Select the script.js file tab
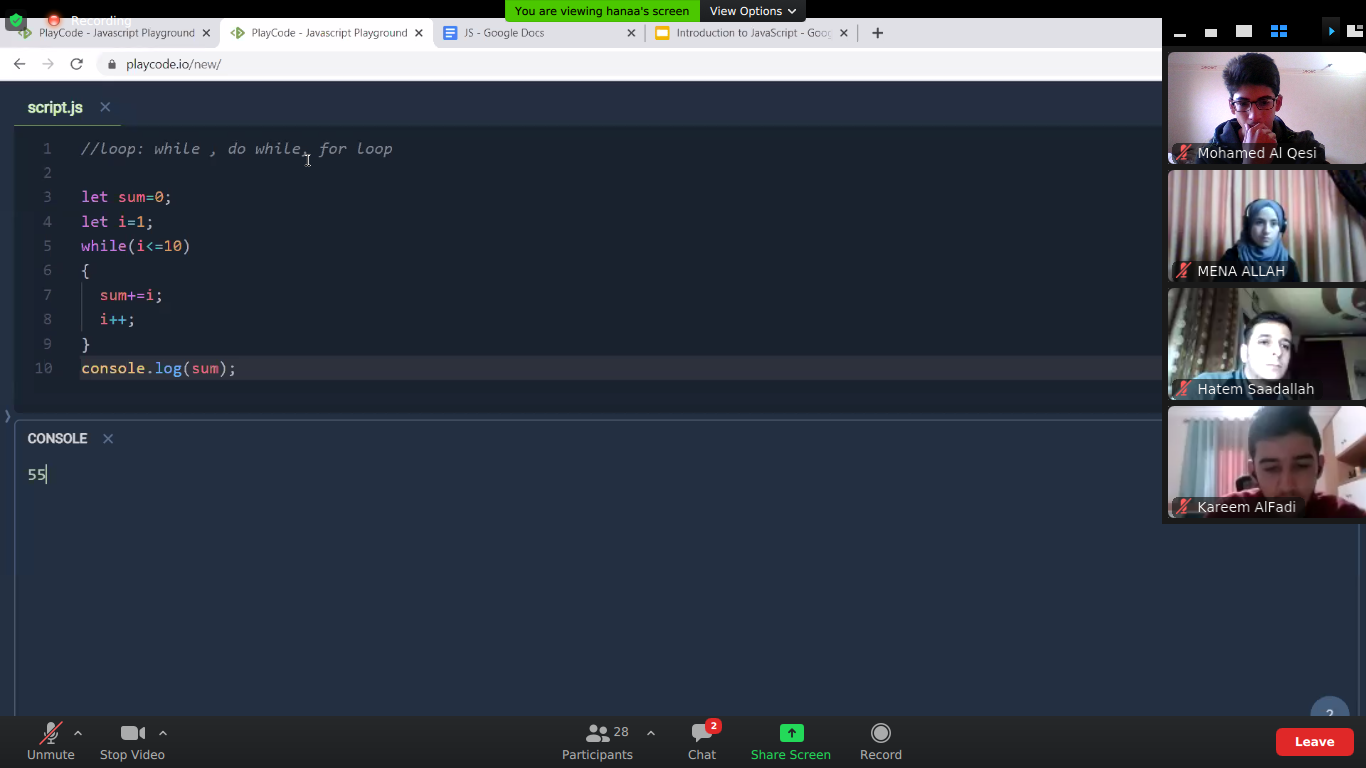Viewport: 1366px width, 768px height. (55, 107)
